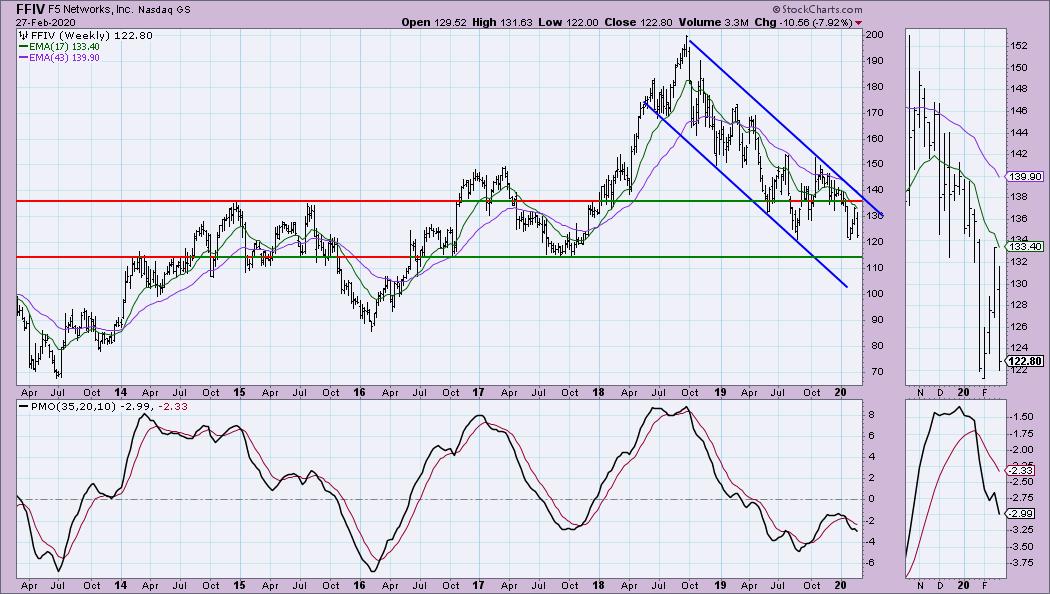
Task: Click the 'Open 129.52' value
Action: (x=434, y=22)
